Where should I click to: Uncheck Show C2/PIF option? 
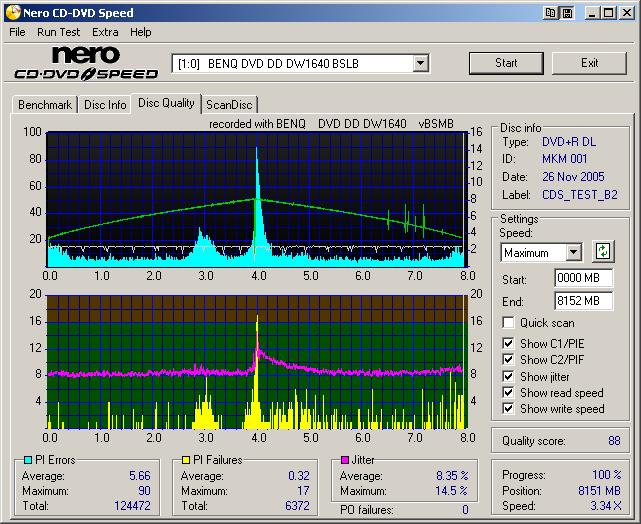click(x=508, y=359)
